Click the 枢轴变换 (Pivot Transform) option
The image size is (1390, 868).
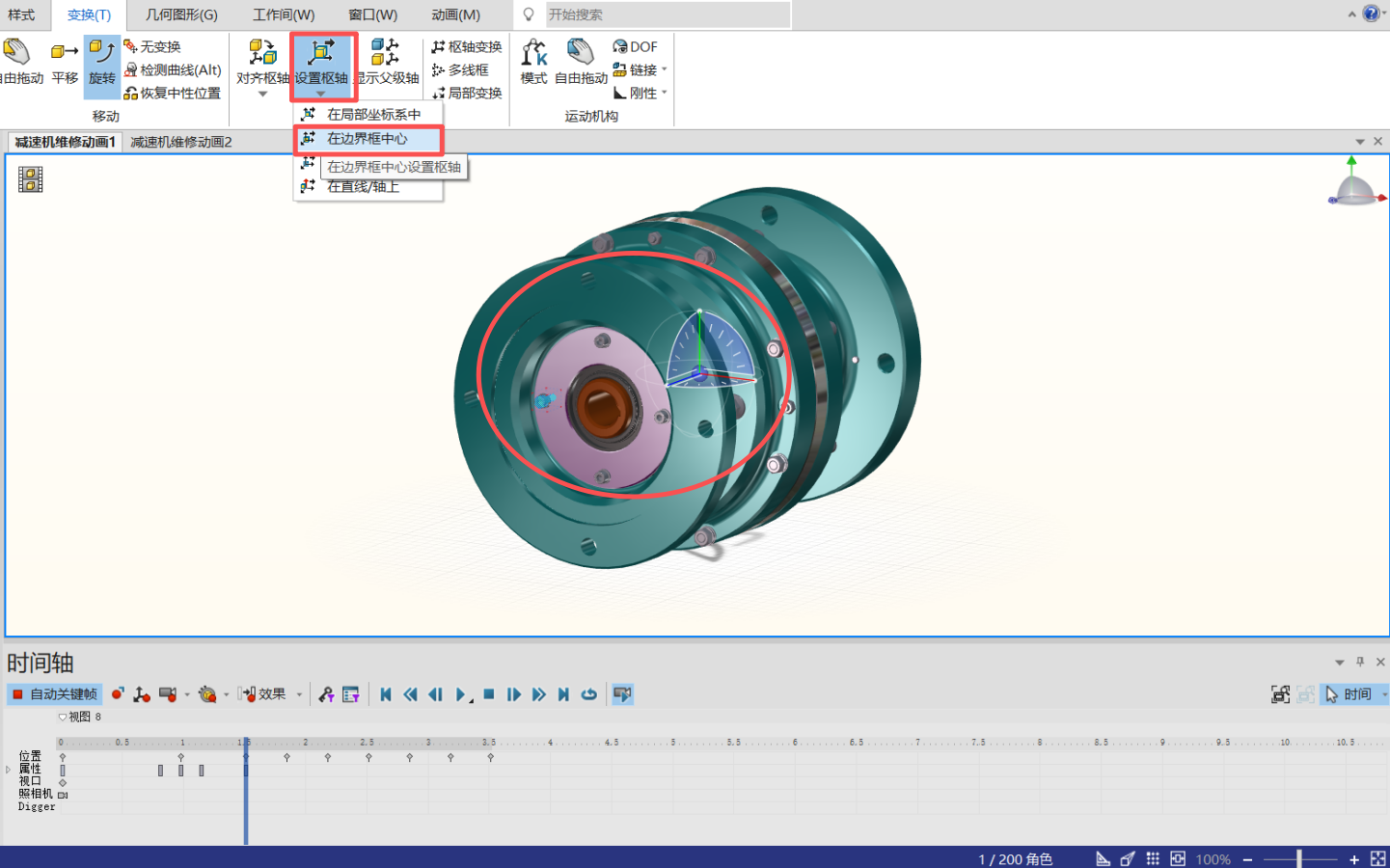467,46
